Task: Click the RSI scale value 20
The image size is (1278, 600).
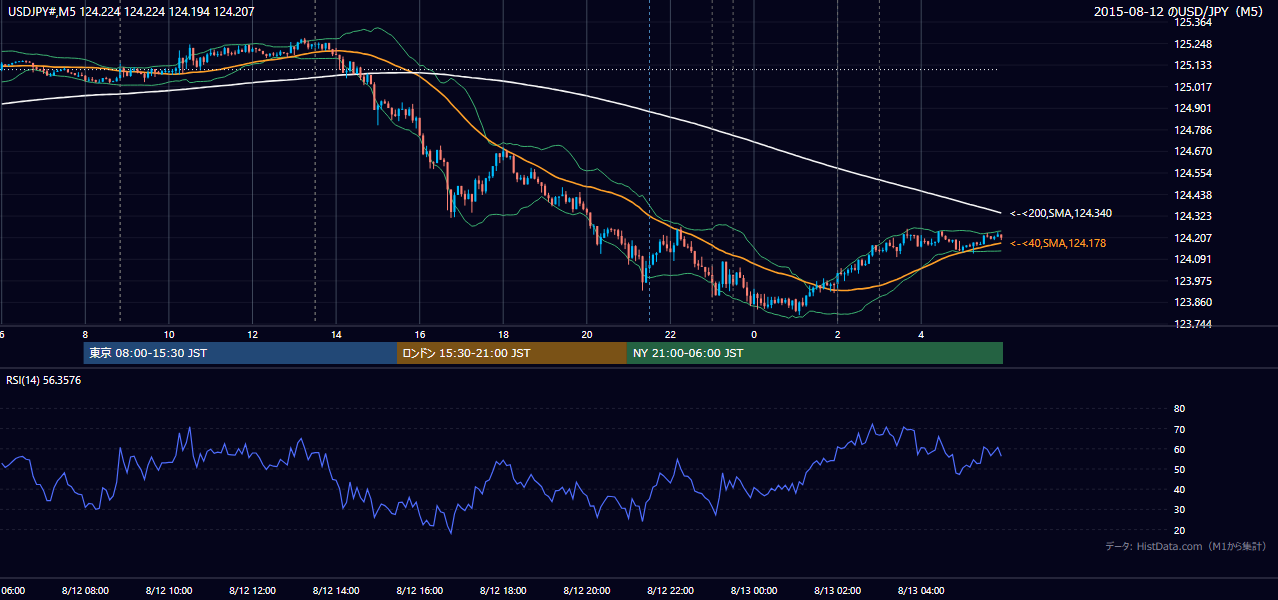Action: point(1179,530)
